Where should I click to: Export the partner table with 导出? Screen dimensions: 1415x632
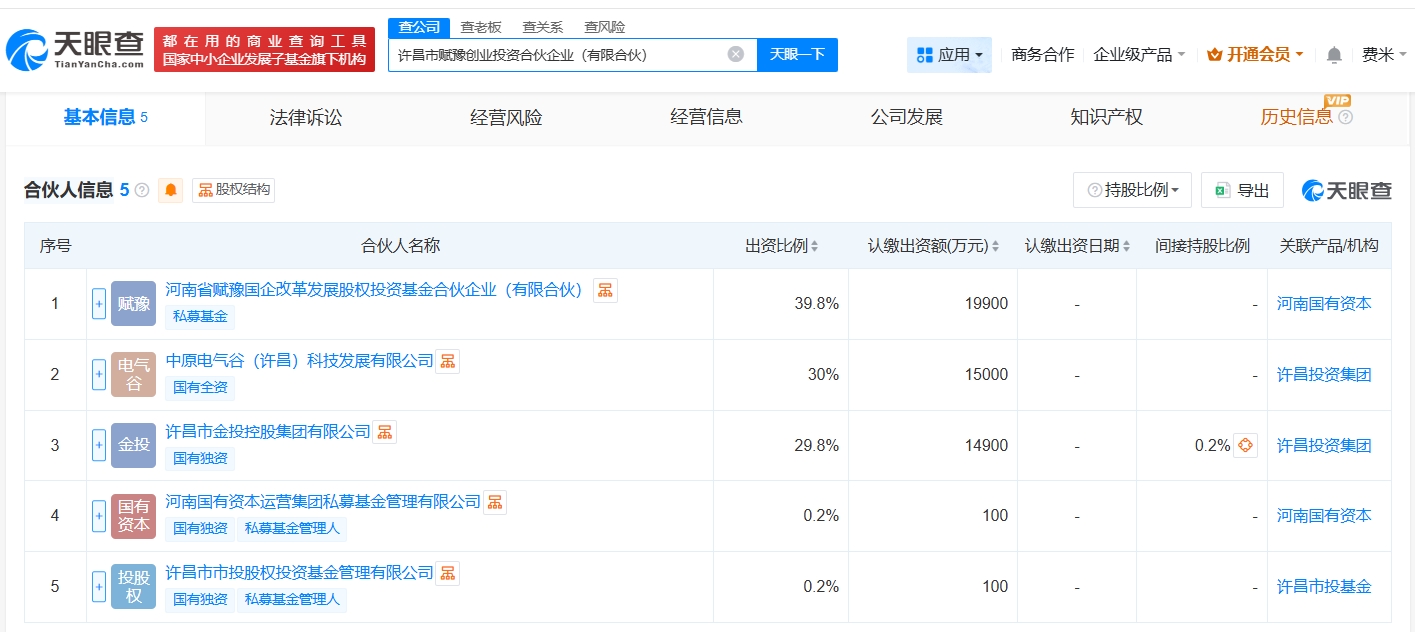[1242, 190]
